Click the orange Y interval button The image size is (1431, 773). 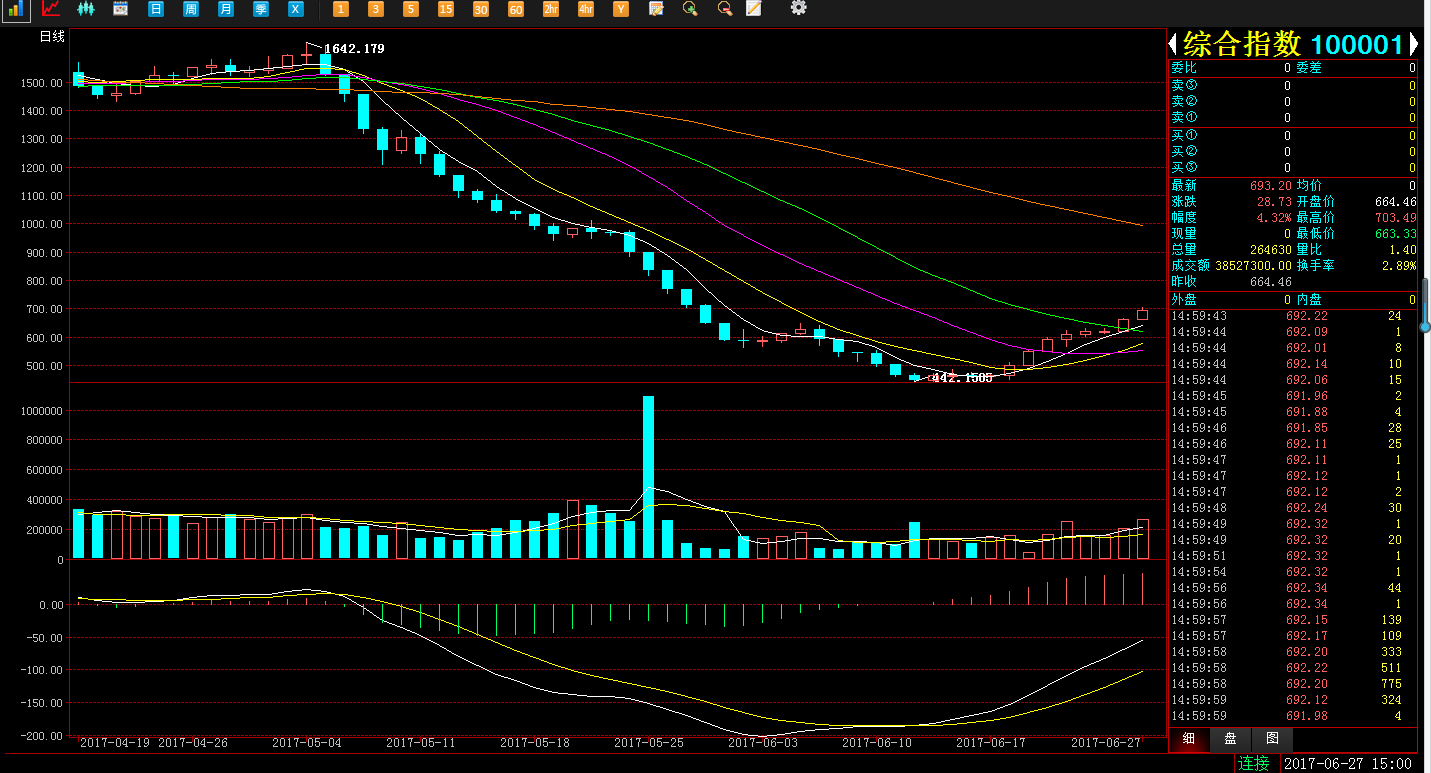(x=621, y=9)
